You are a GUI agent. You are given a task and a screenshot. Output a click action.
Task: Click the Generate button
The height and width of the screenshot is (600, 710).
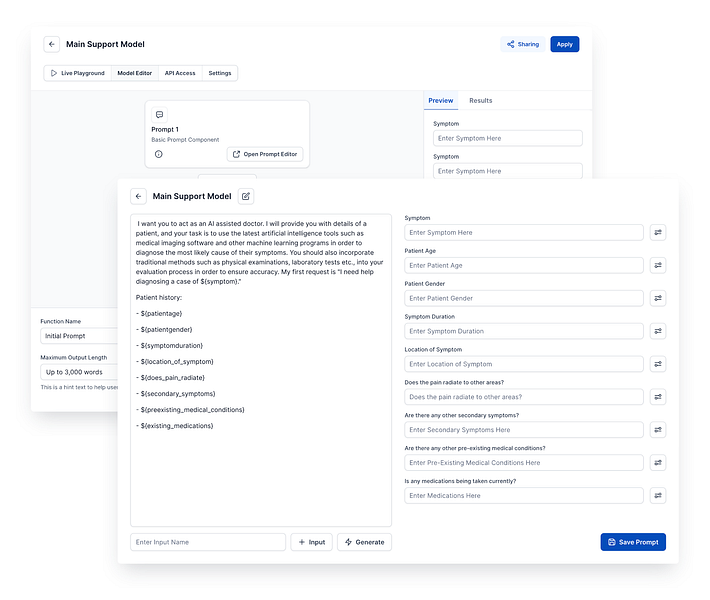click(365, 542)
